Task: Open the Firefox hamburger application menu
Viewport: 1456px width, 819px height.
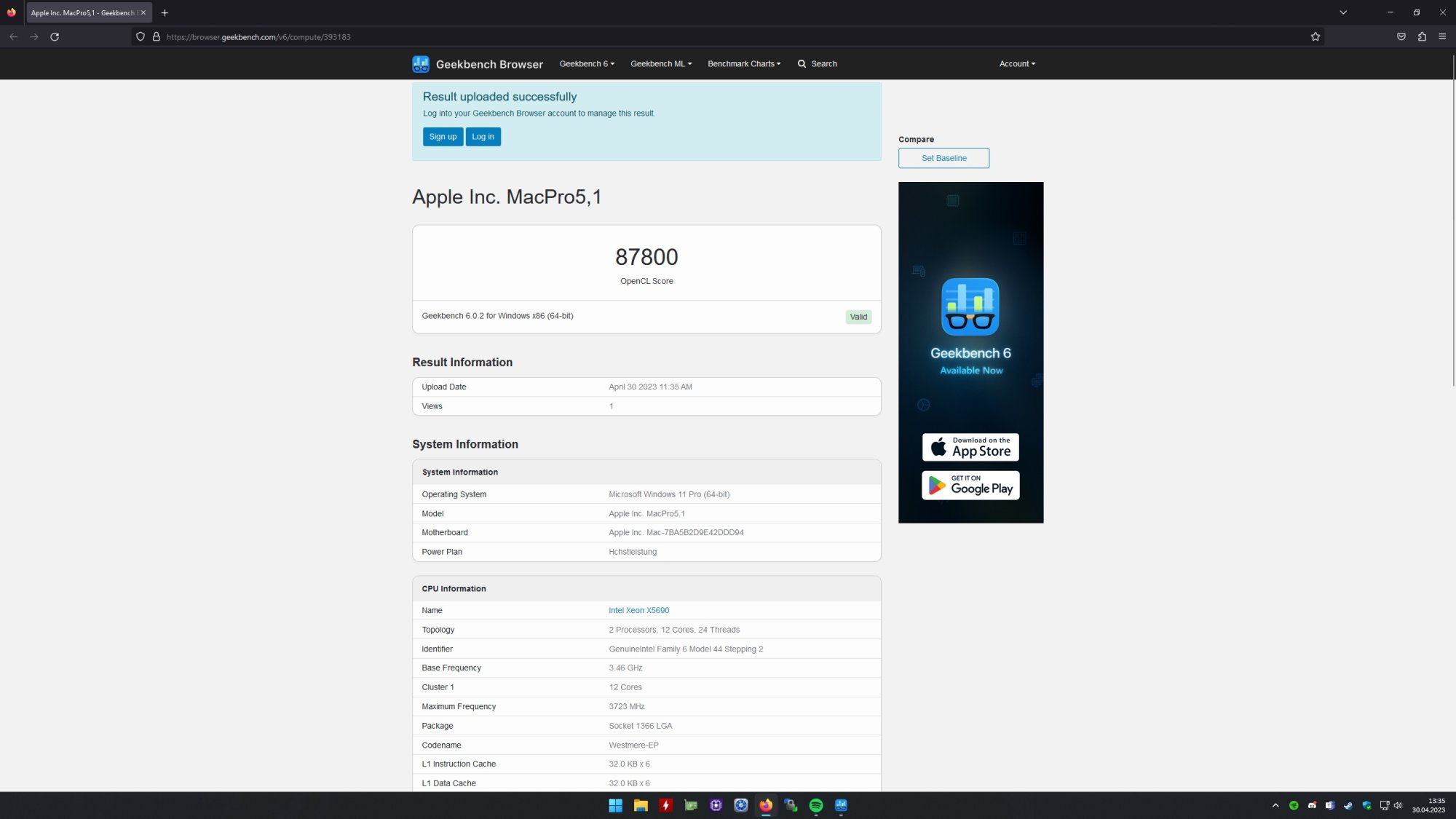Action: [x=1442, y=36]
